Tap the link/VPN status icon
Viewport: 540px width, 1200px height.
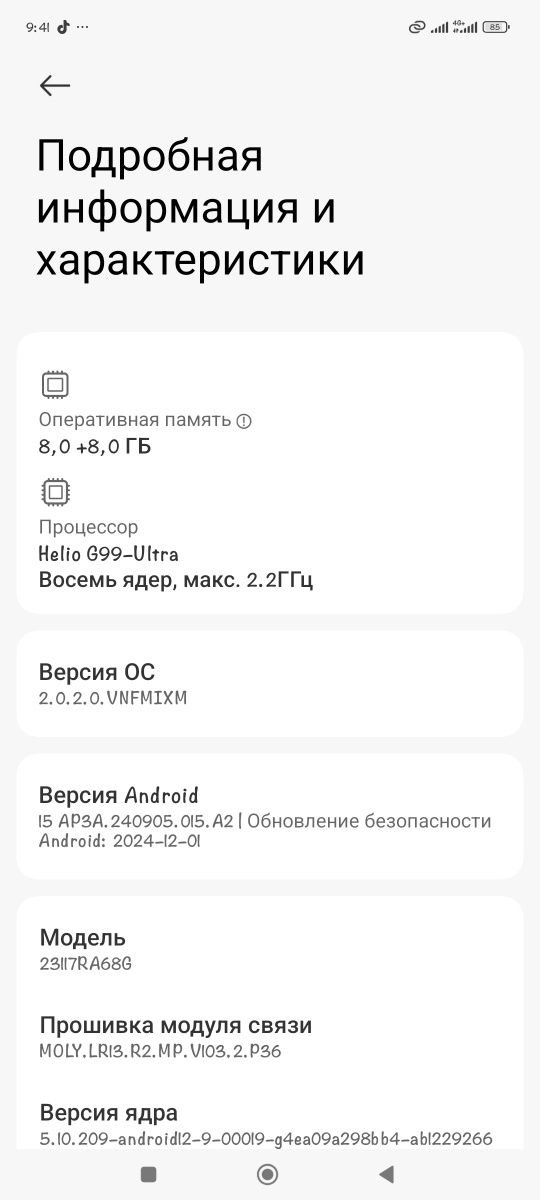(x=417, y=27)
